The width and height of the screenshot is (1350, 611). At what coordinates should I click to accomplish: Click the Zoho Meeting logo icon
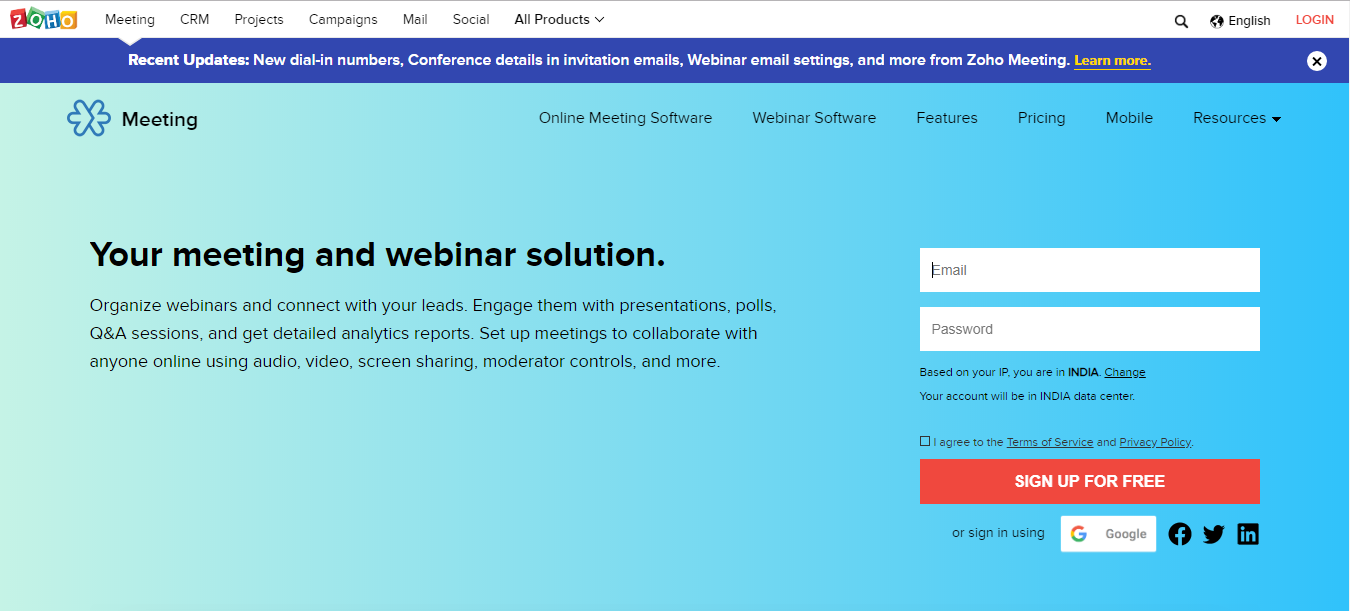(x=88, y=119)
